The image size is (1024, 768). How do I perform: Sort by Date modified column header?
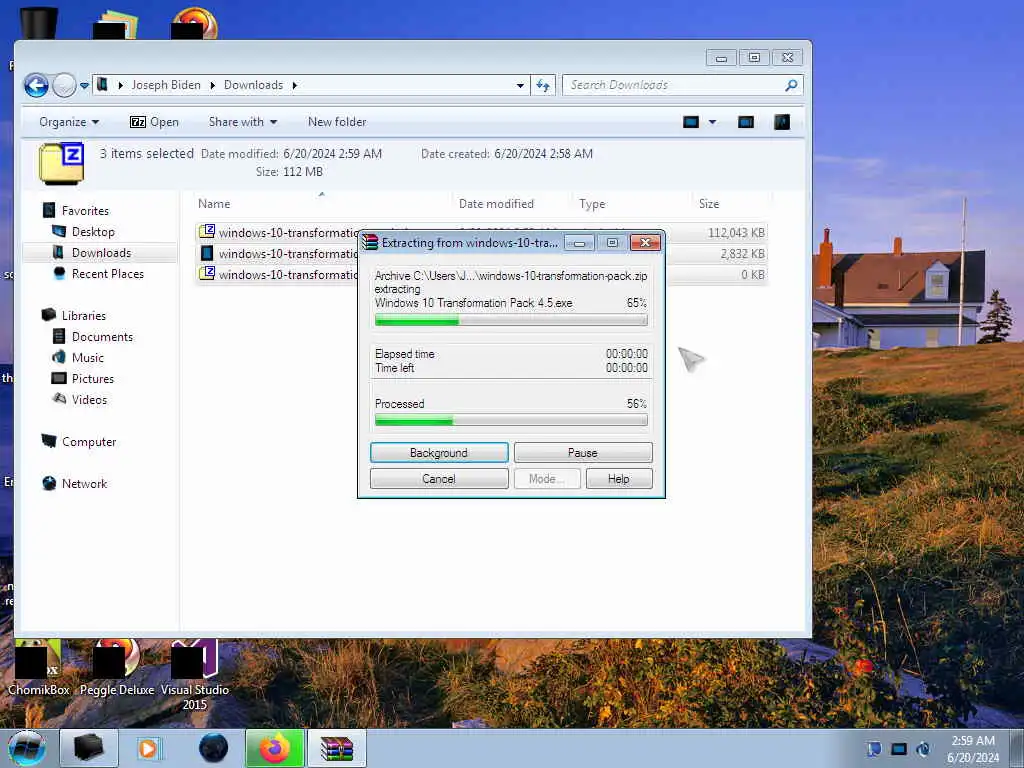(x=496, y=204)
